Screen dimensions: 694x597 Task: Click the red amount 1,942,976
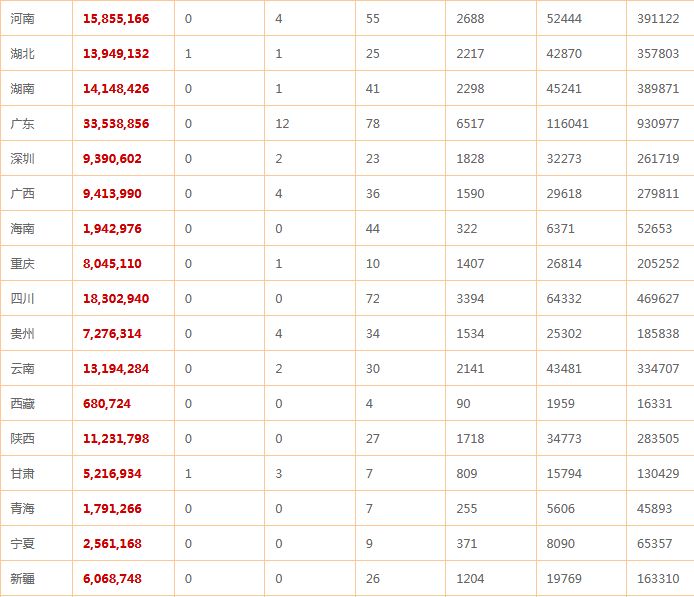point(113,228)
